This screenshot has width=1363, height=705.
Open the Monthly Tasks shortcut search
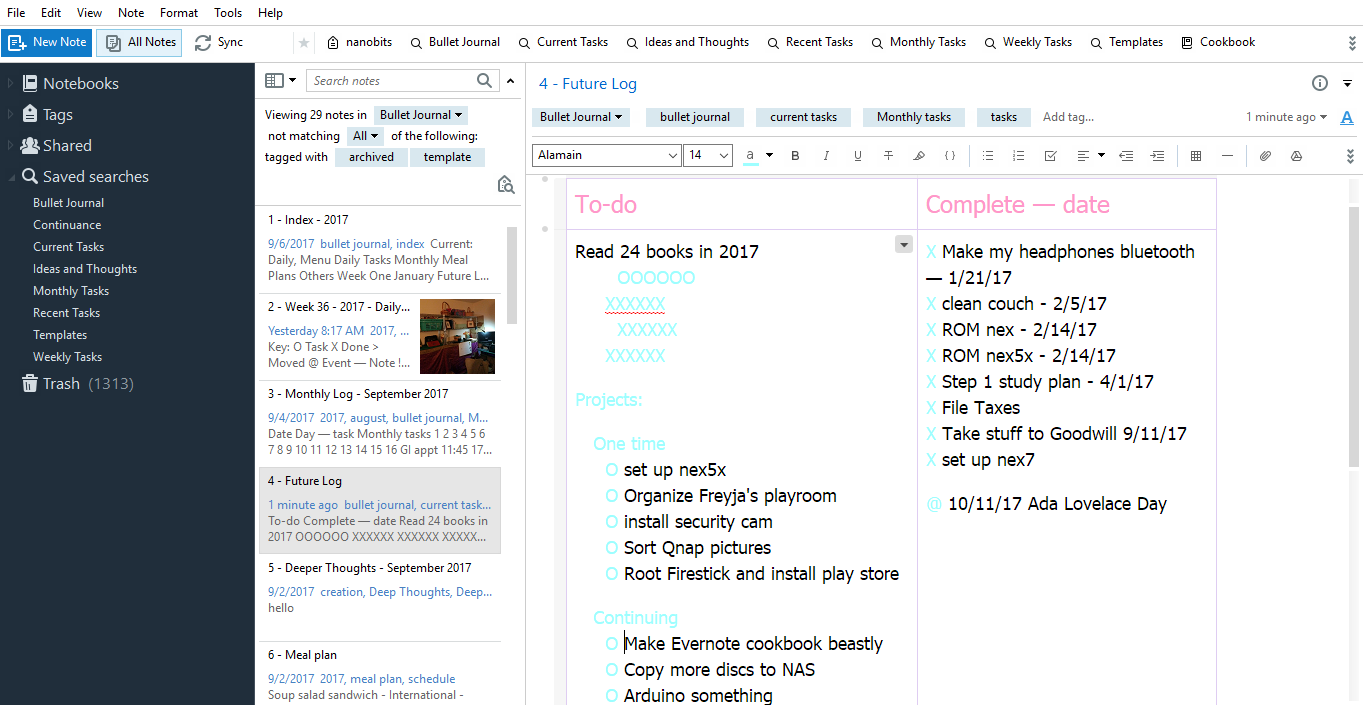[918, 42]
